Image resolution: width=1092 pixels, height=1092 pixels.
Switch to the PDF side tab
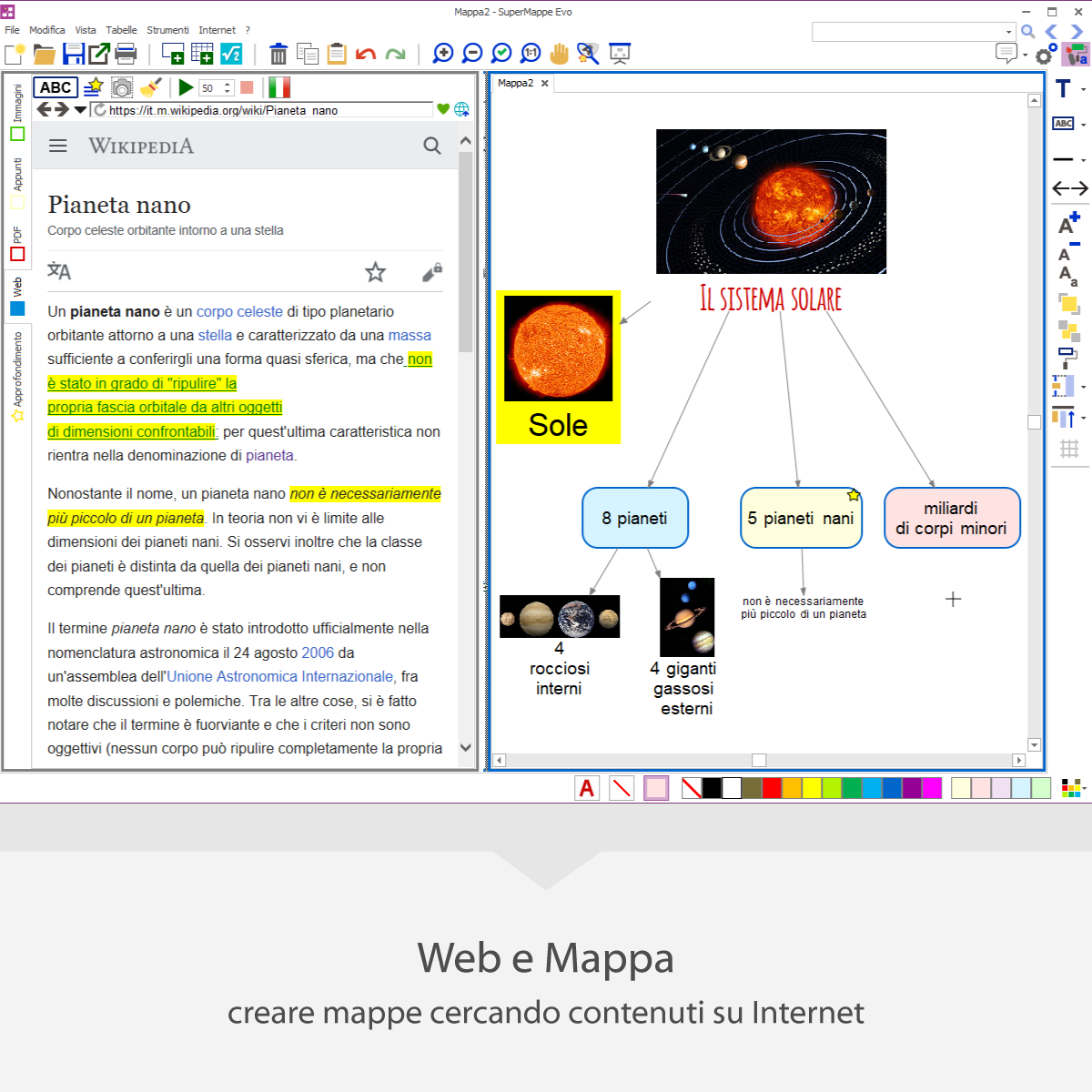tap(17, 243)
